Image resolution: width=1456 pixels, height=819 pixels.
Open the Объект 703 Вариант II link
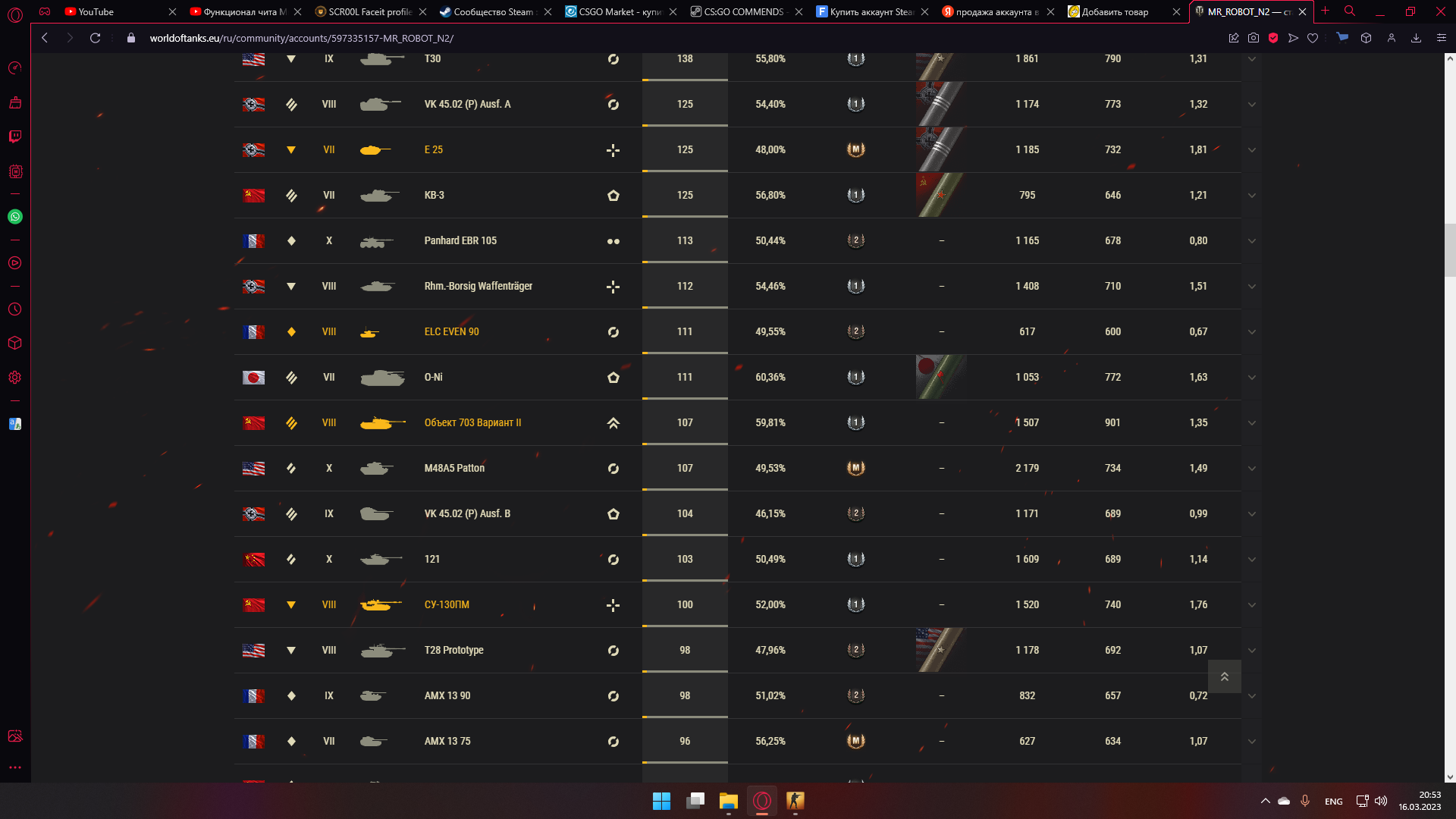(x=472, y=422)
